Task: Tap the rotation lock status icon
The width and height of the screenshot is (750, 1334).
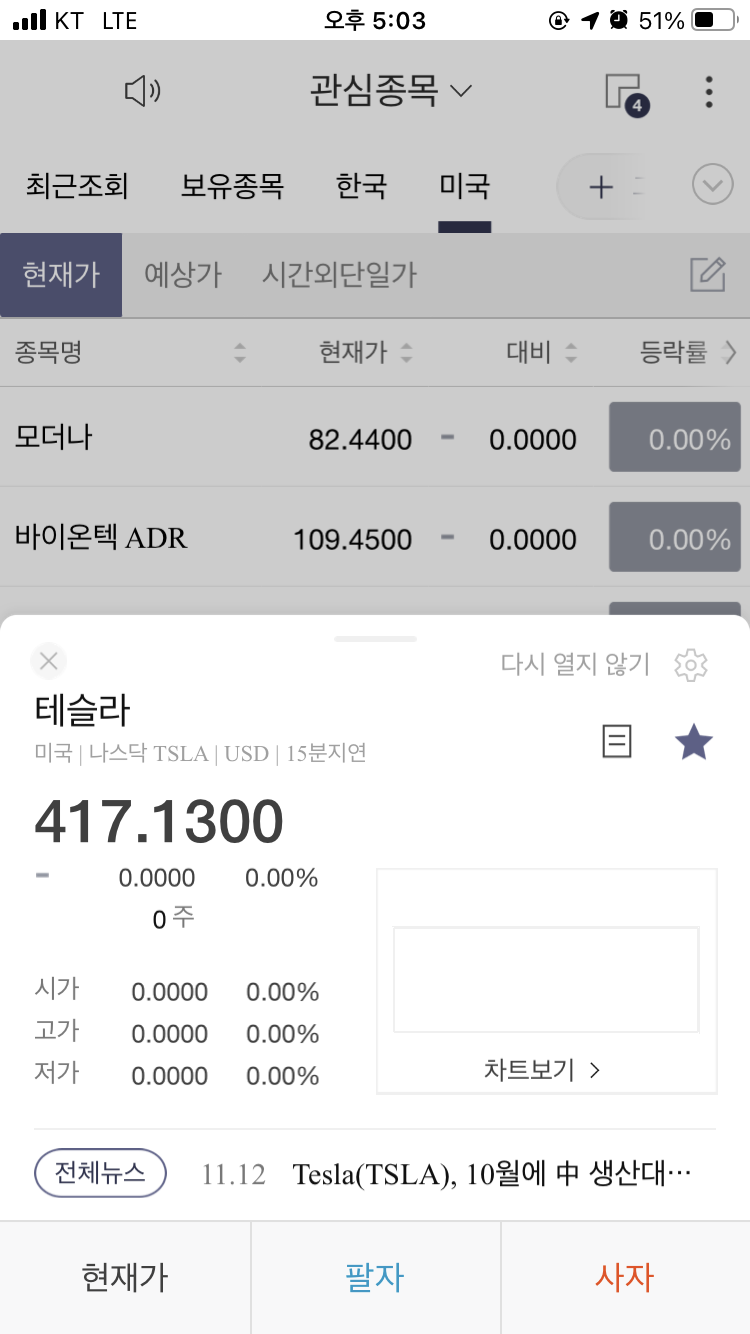Action: pyautogui.click(x=559, y=20)
